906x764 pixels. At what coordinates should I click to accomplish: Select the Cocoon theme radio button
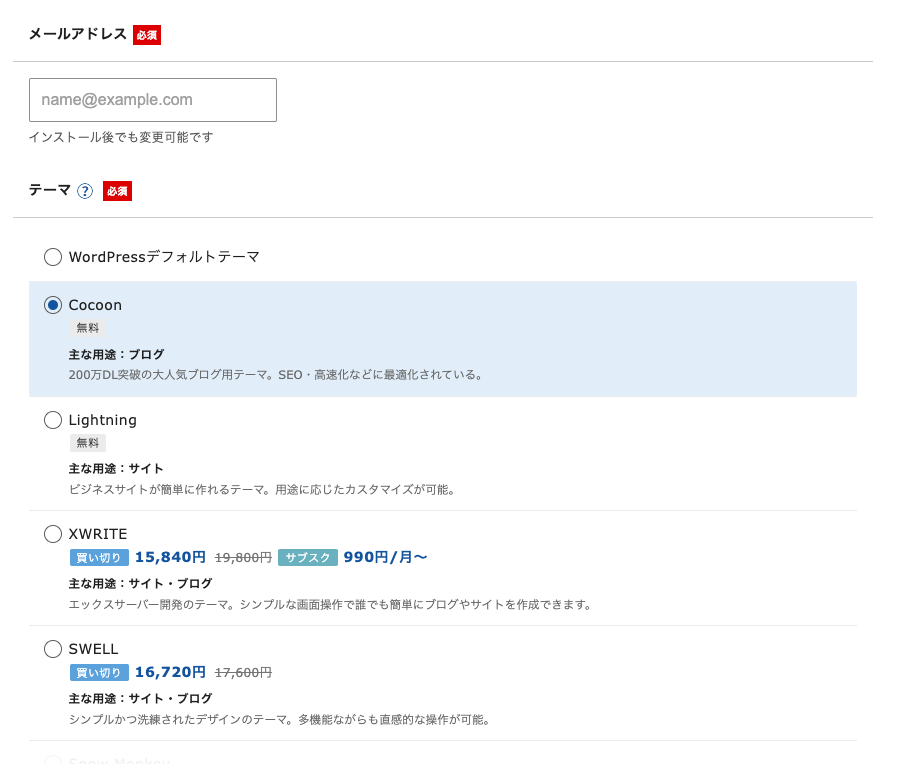[x=53, y=305]
